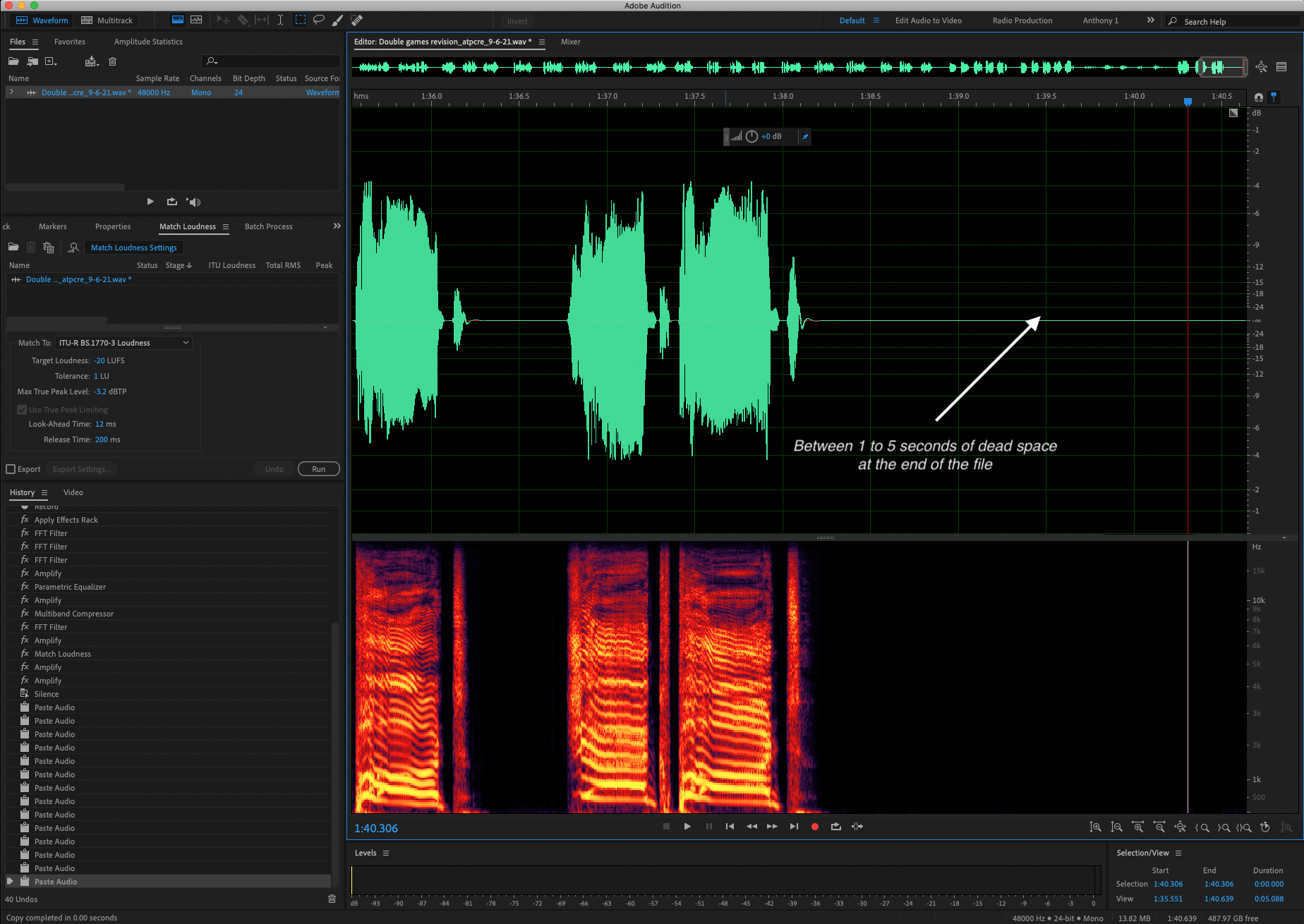This screenshot has width=1304, height=924.
Task: Click the Run button
Action: 318,469
